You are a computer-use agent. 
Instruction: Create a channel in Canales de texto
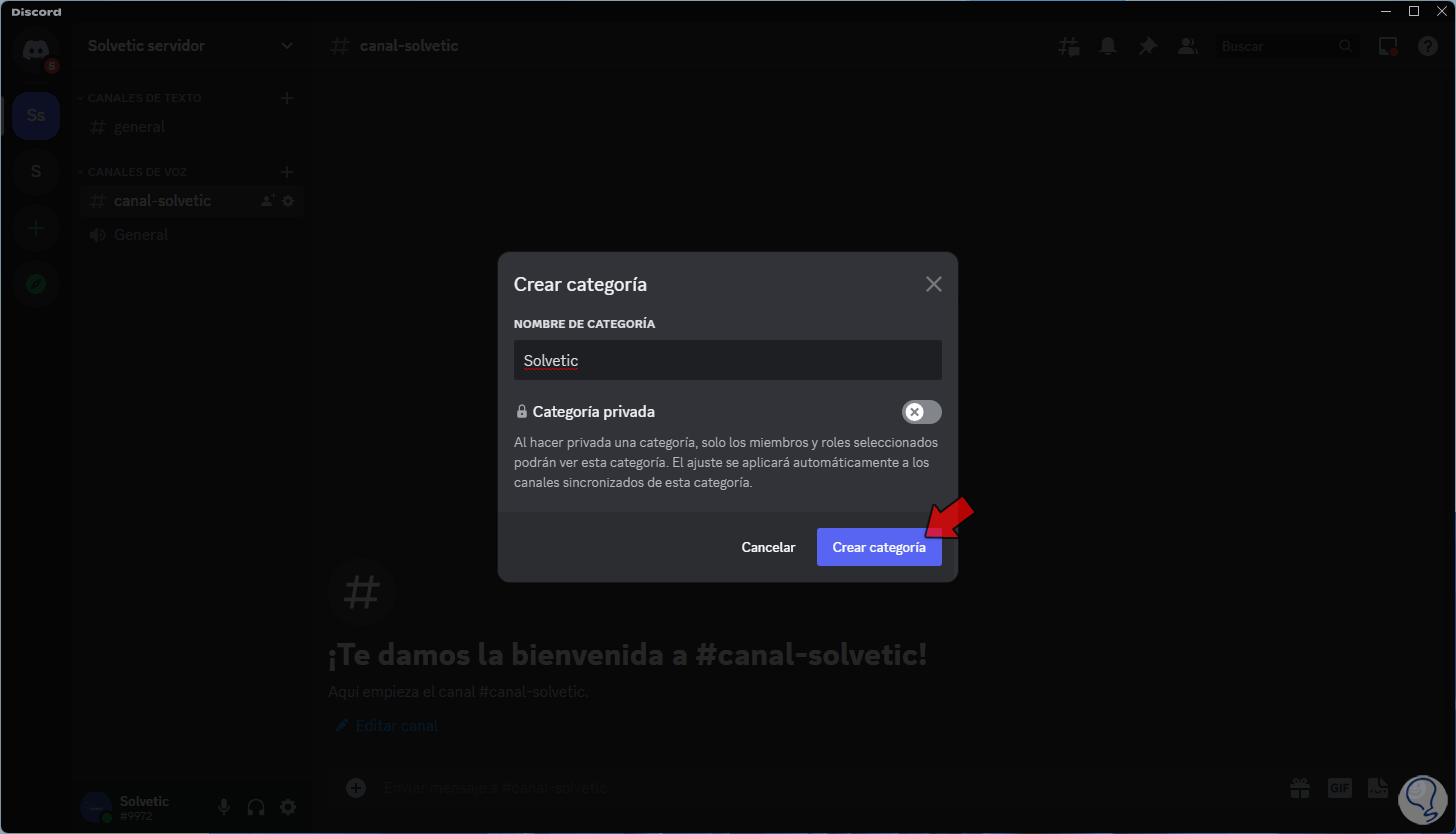pos(287,98)
